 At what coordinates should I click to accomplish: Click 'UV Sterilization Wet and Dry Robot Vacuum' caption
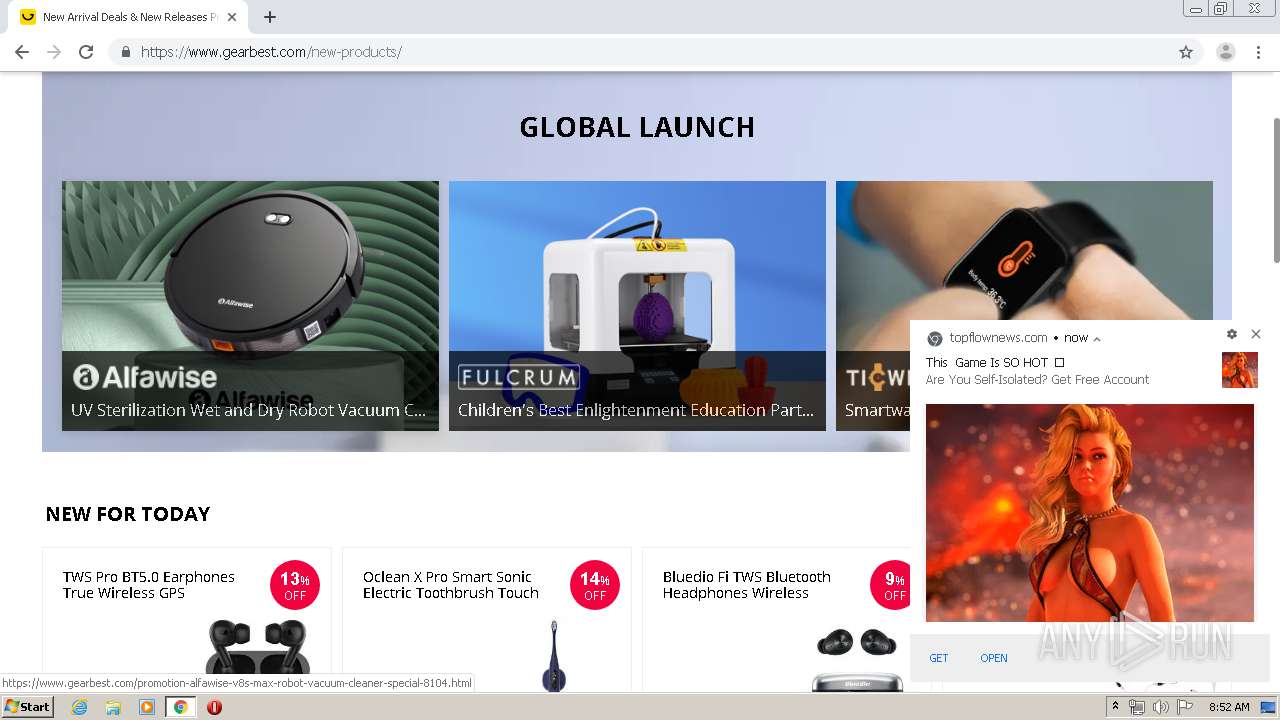click(x=248, y=410)
